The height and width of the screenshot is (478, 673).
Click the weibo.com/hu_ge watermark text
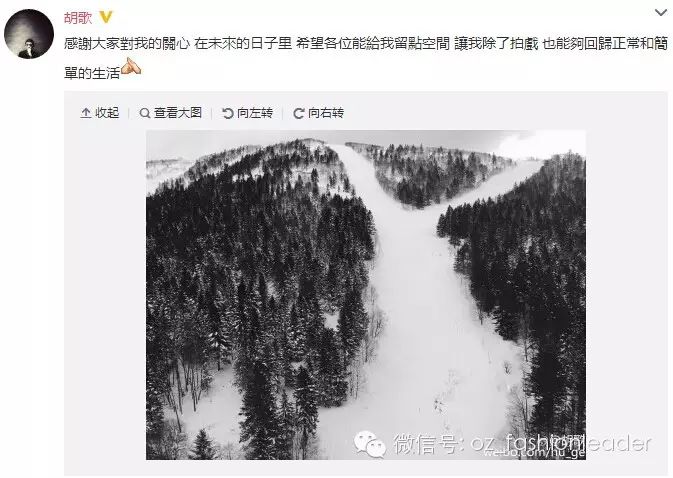click(x=535, y=451)
